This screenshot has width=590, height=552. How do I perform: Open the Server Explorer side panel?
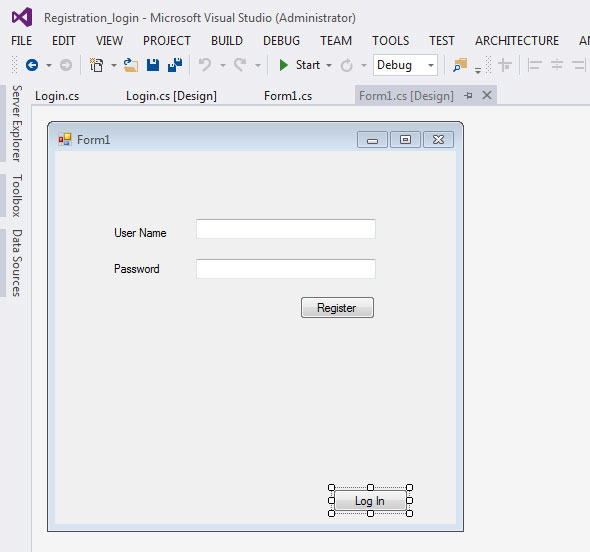[17, 123]
